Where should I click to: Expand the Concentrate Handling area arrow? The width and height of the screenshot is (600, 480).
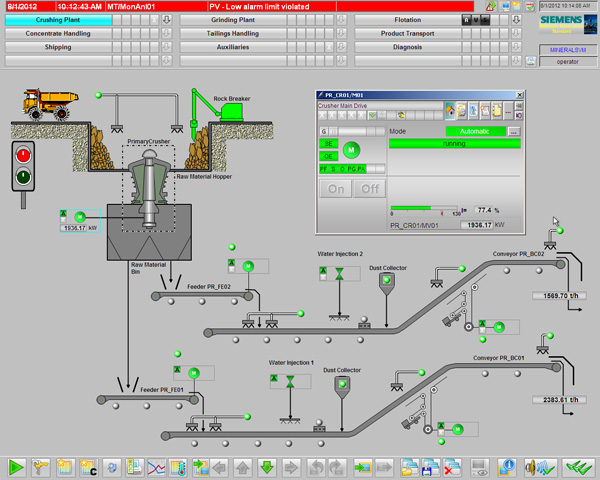pyautogui.click(x=167, y=33)
